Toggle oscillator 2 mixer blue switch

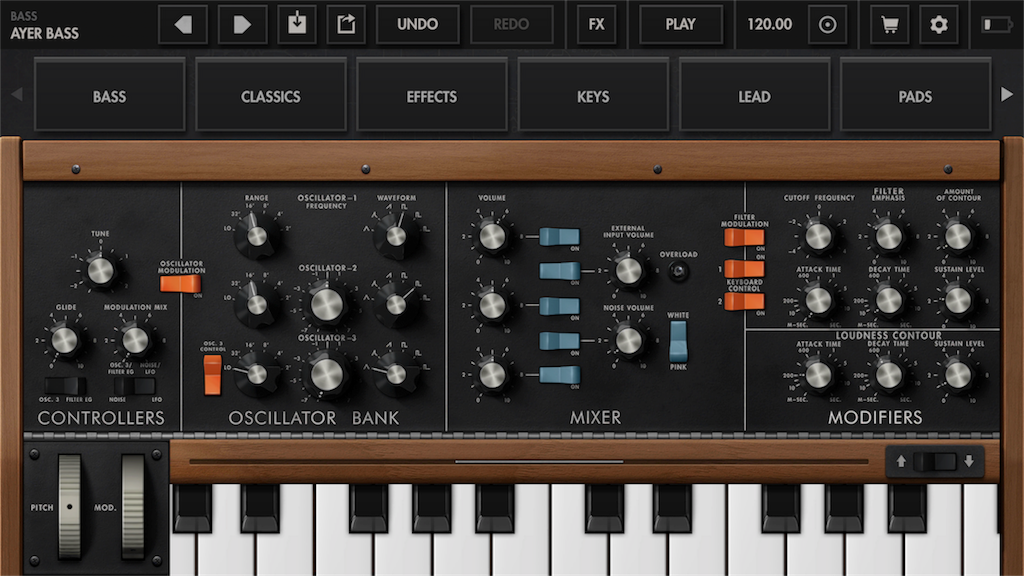(560, 306)
